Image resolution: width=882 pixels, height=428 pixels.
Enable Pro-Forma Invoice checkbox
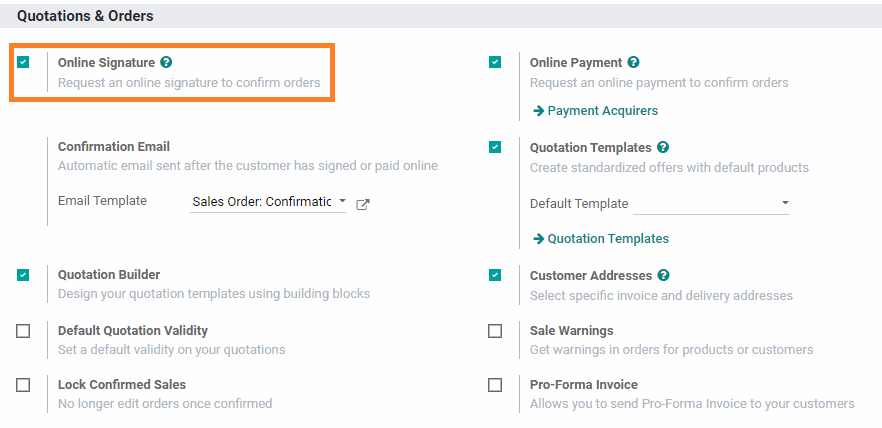click(495, 385)
